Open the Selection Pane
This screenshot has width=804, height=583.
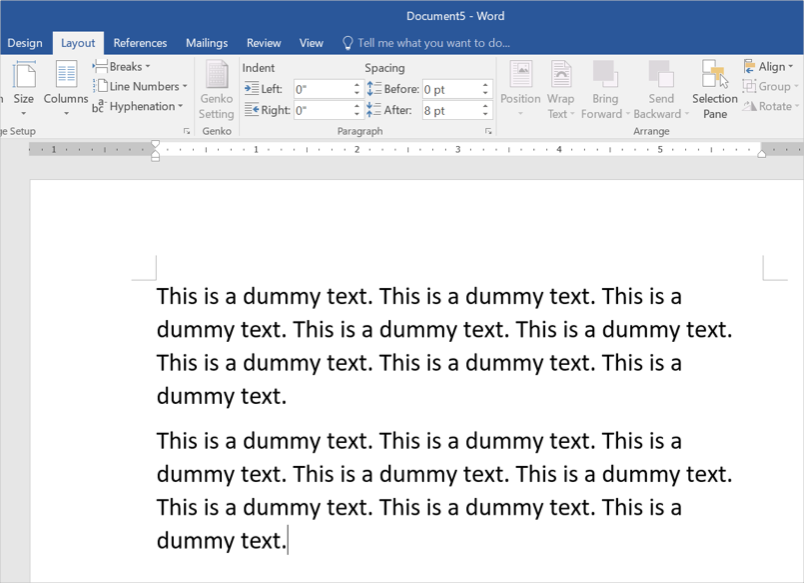714,88
